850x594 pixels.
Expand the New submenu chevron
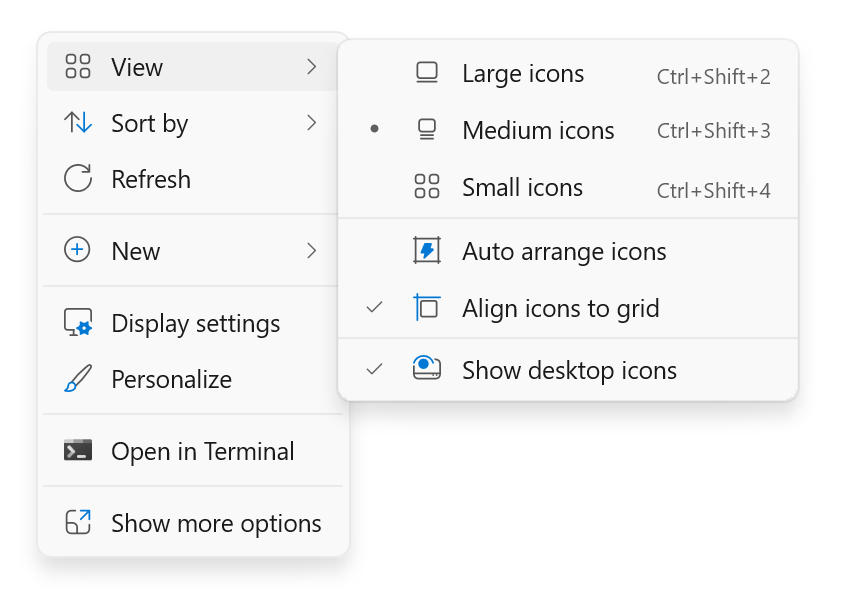[313, 251]
